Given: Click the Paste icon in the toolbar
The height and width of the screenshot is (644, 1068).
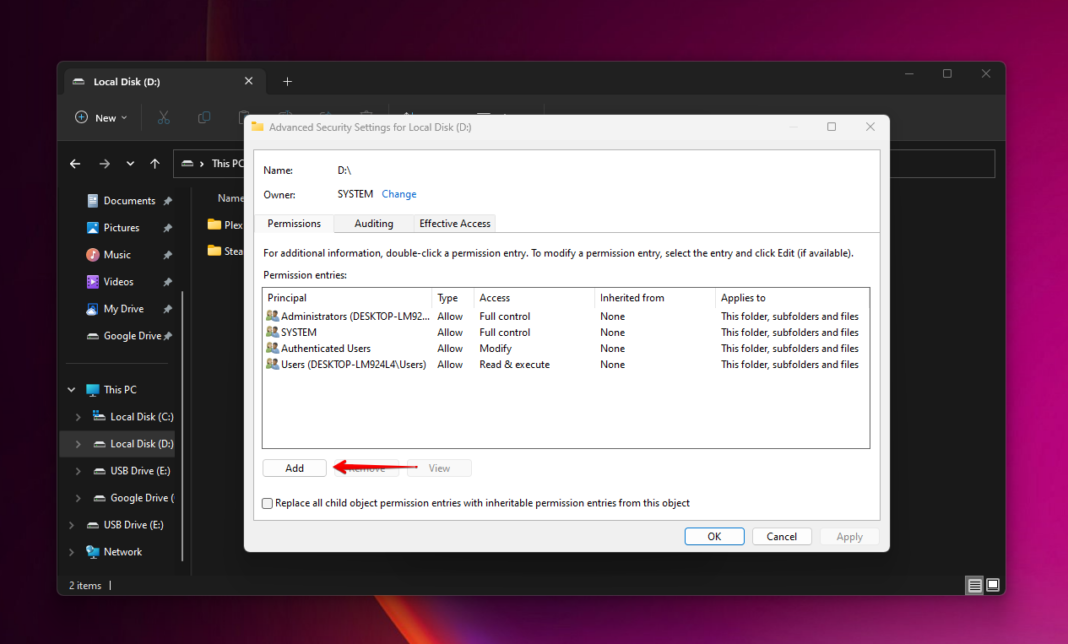Looking at the screenshot, I should coord(243,117).
